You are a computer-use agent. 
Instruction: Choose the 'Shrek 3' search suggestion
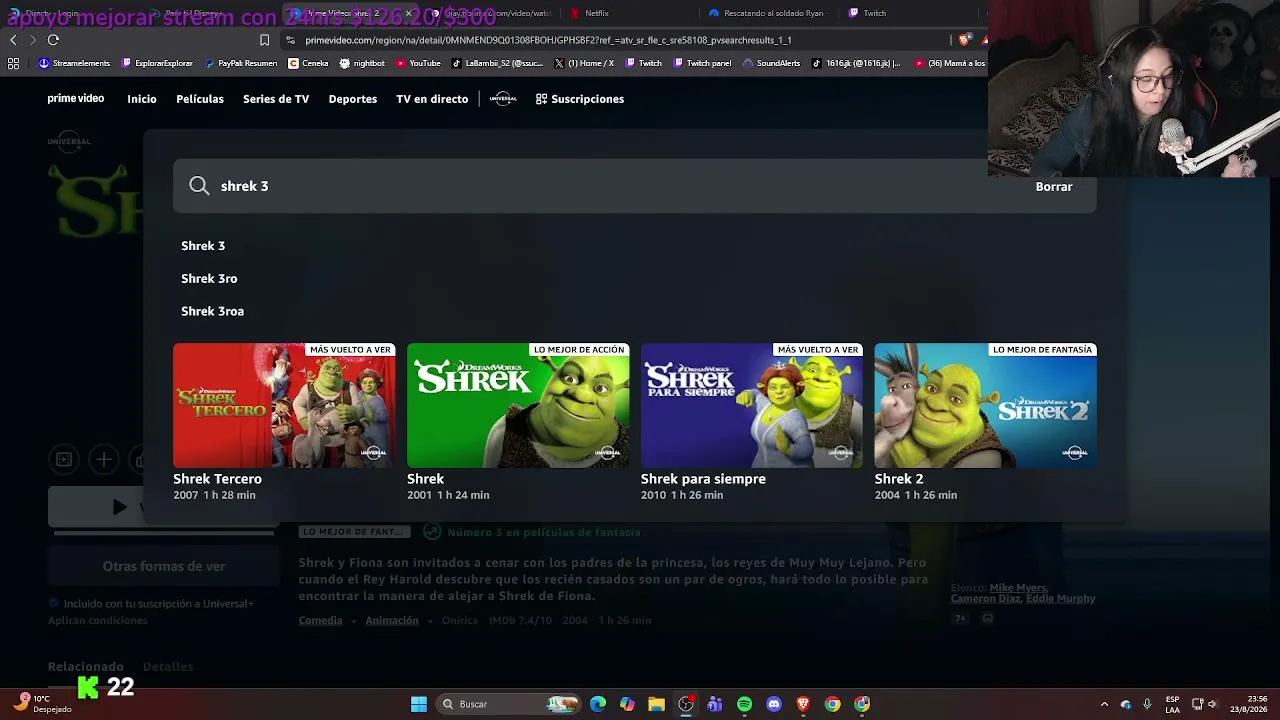tap(203, 246)
